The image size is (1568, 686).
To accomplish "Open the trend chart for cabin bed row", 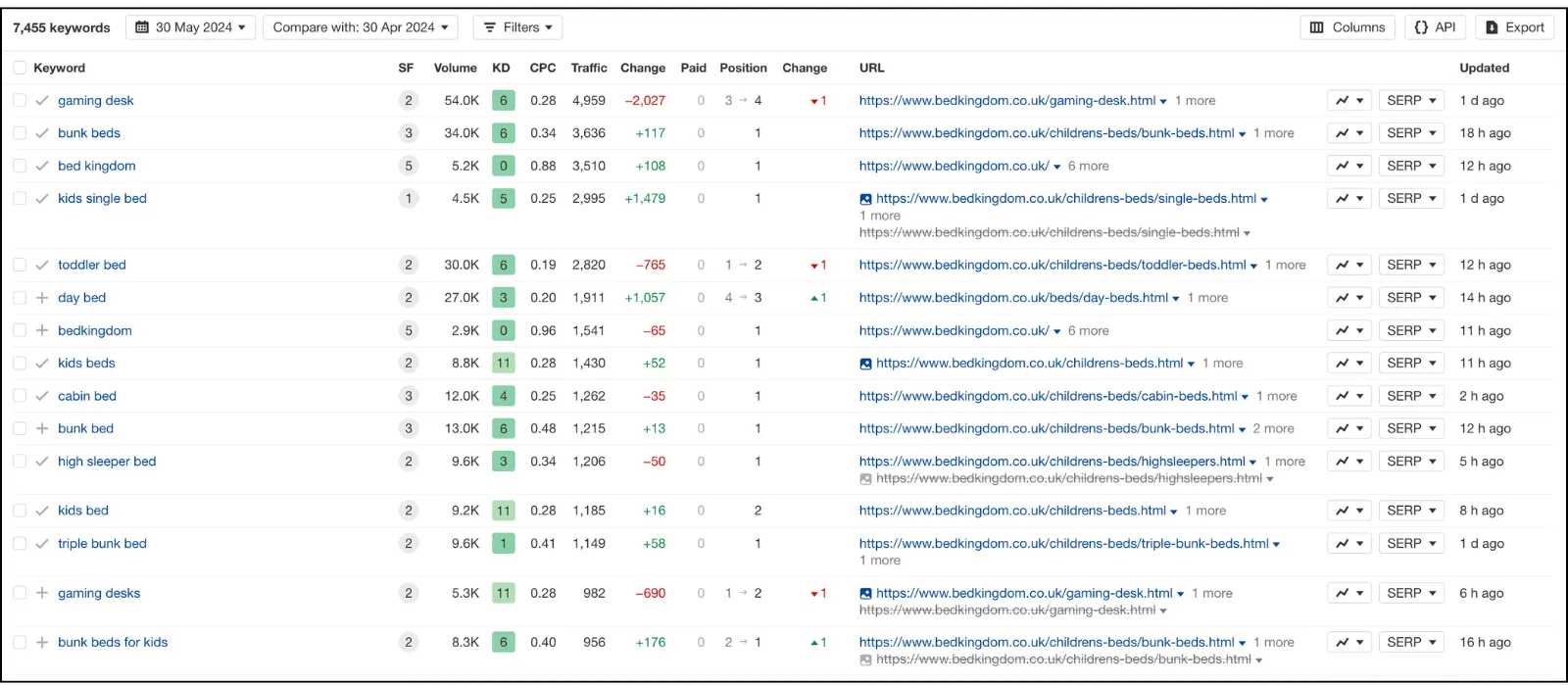I will [x=1349, y=396].
